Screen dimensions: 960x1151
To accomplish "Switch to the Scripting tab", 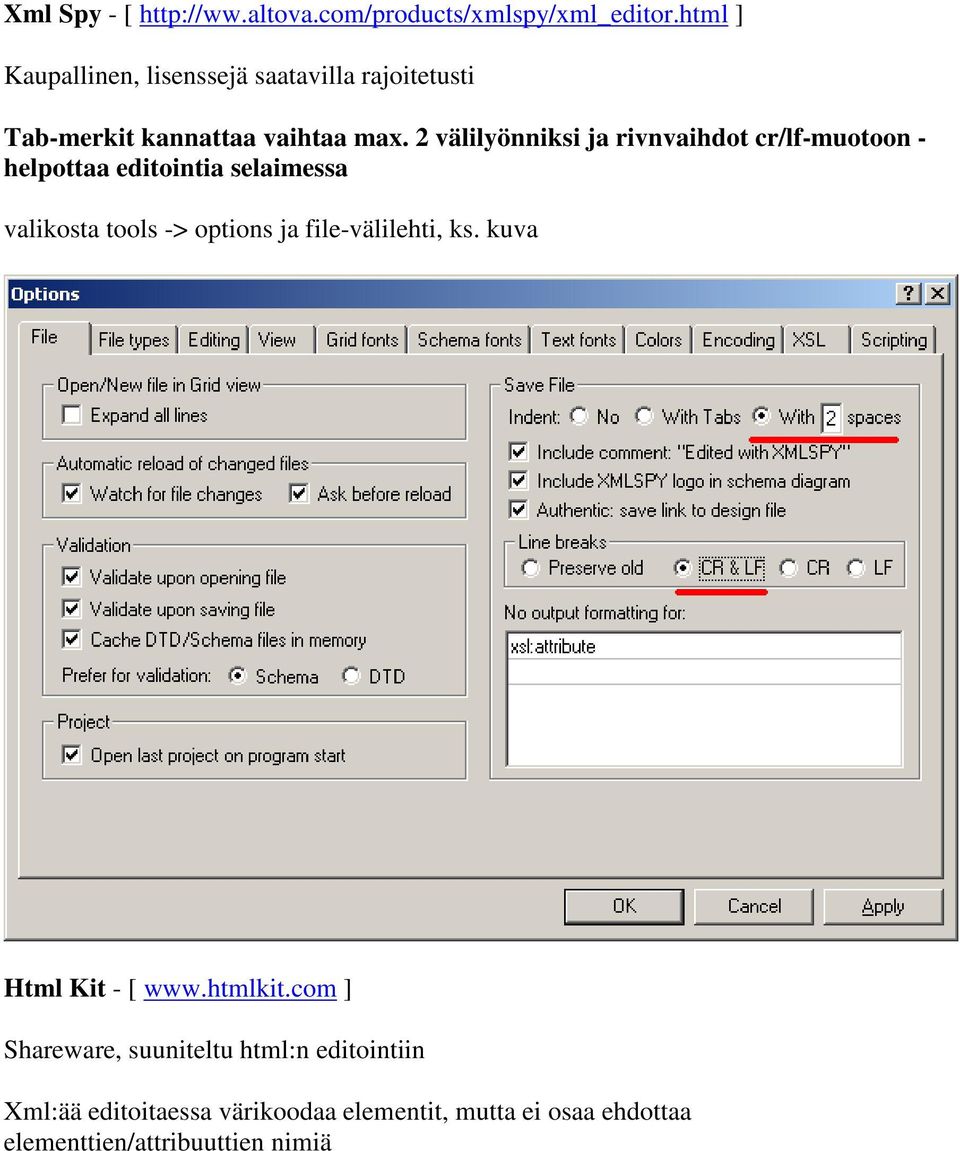I will pos(893,340).
